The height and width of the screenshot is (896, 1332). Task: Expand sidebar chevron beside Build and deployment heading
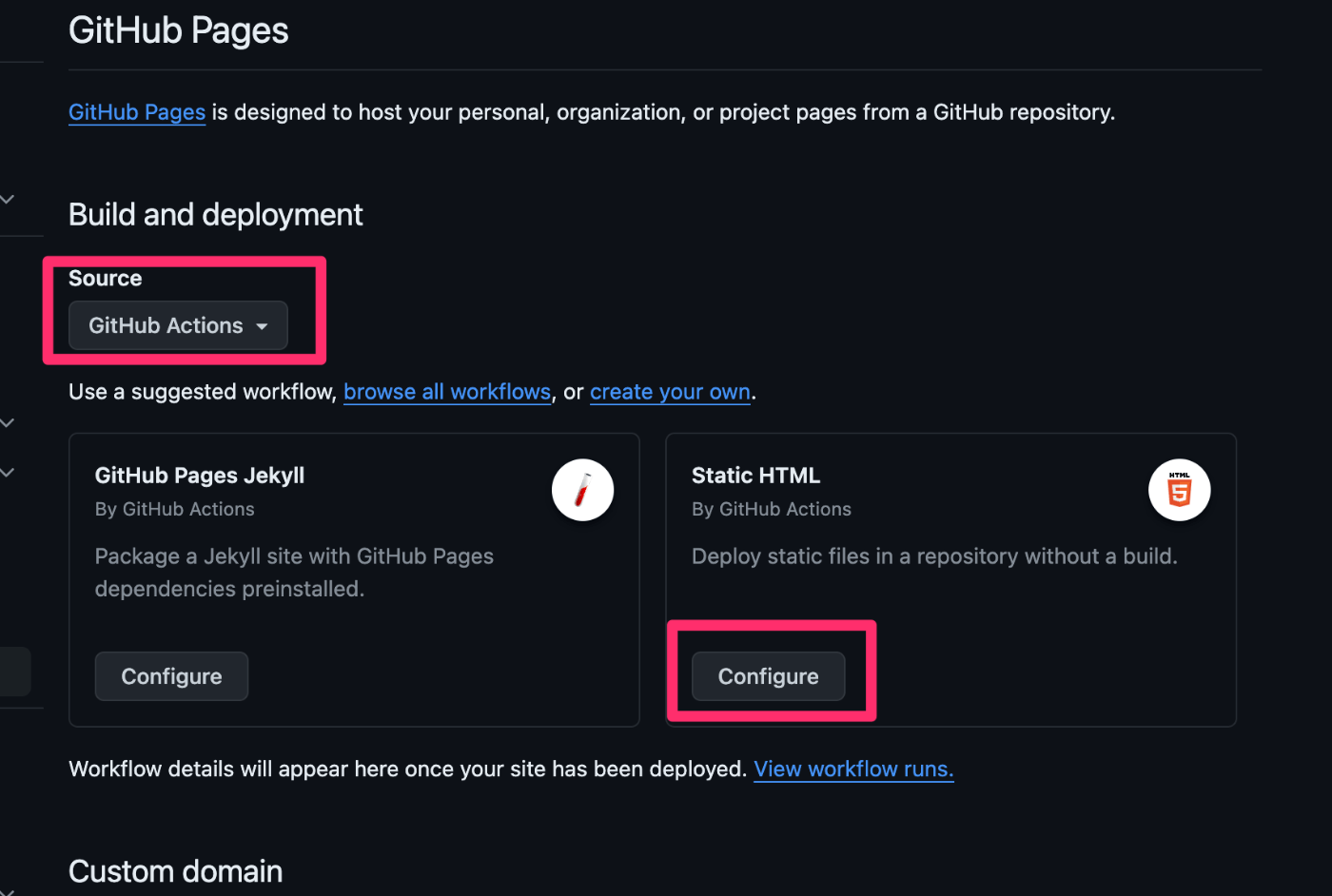pyautogui.click(x=8, y=199)
